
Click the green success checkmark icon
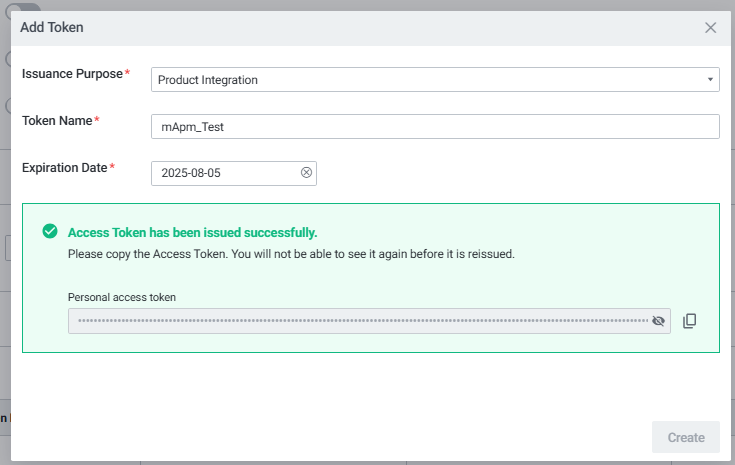coord(50,231)
